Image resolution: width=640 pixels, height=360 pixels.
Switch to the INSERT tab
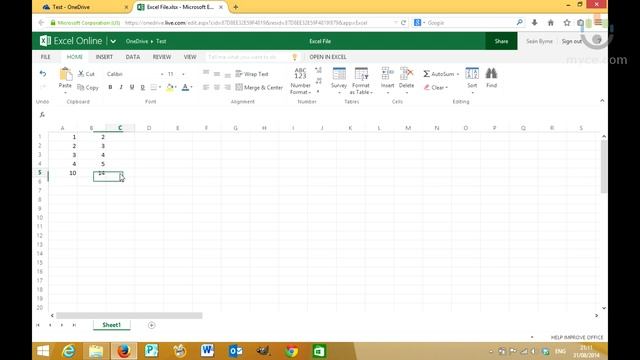pyautogui.click(x=104, y=57)
